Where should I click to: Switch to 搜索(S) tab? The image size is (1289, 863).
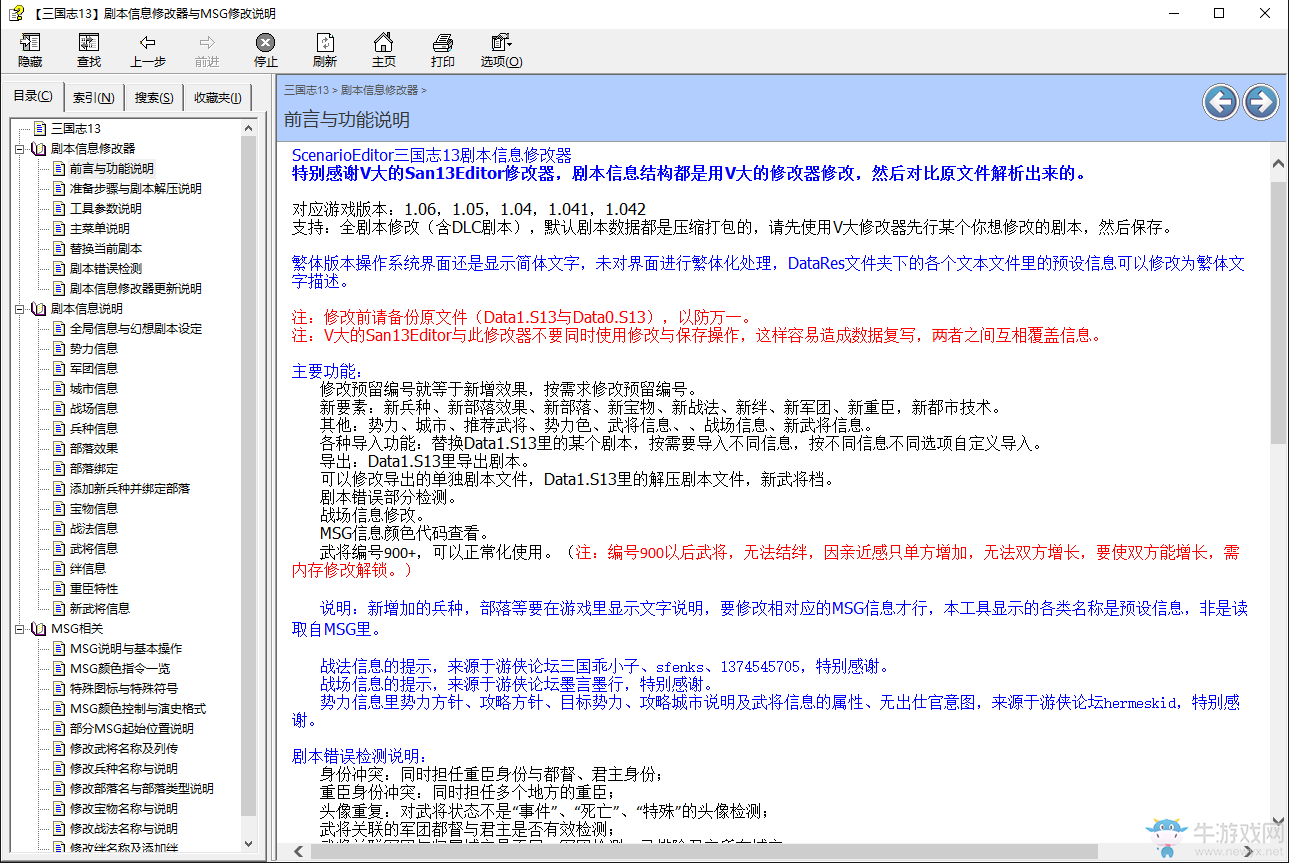(154, 98)
